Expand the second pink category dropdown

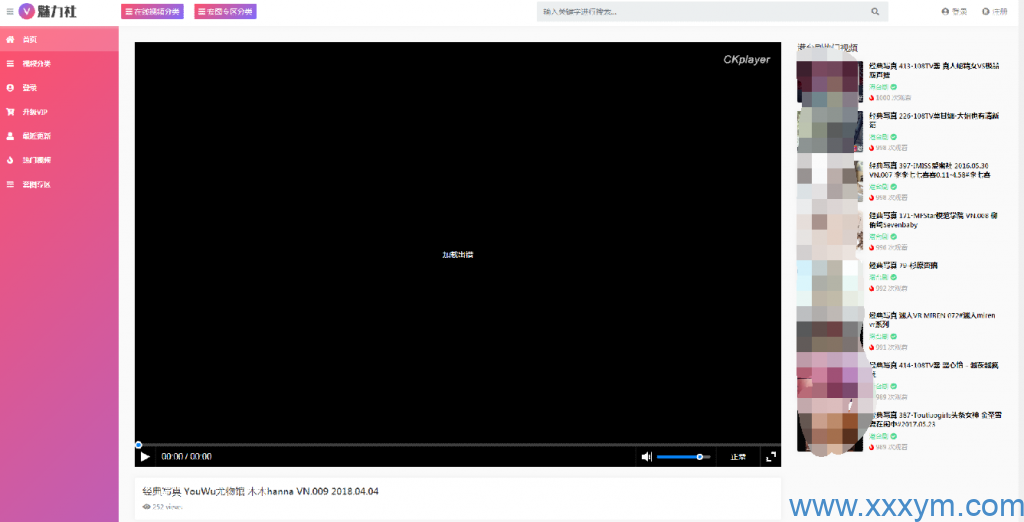point(224,12)
